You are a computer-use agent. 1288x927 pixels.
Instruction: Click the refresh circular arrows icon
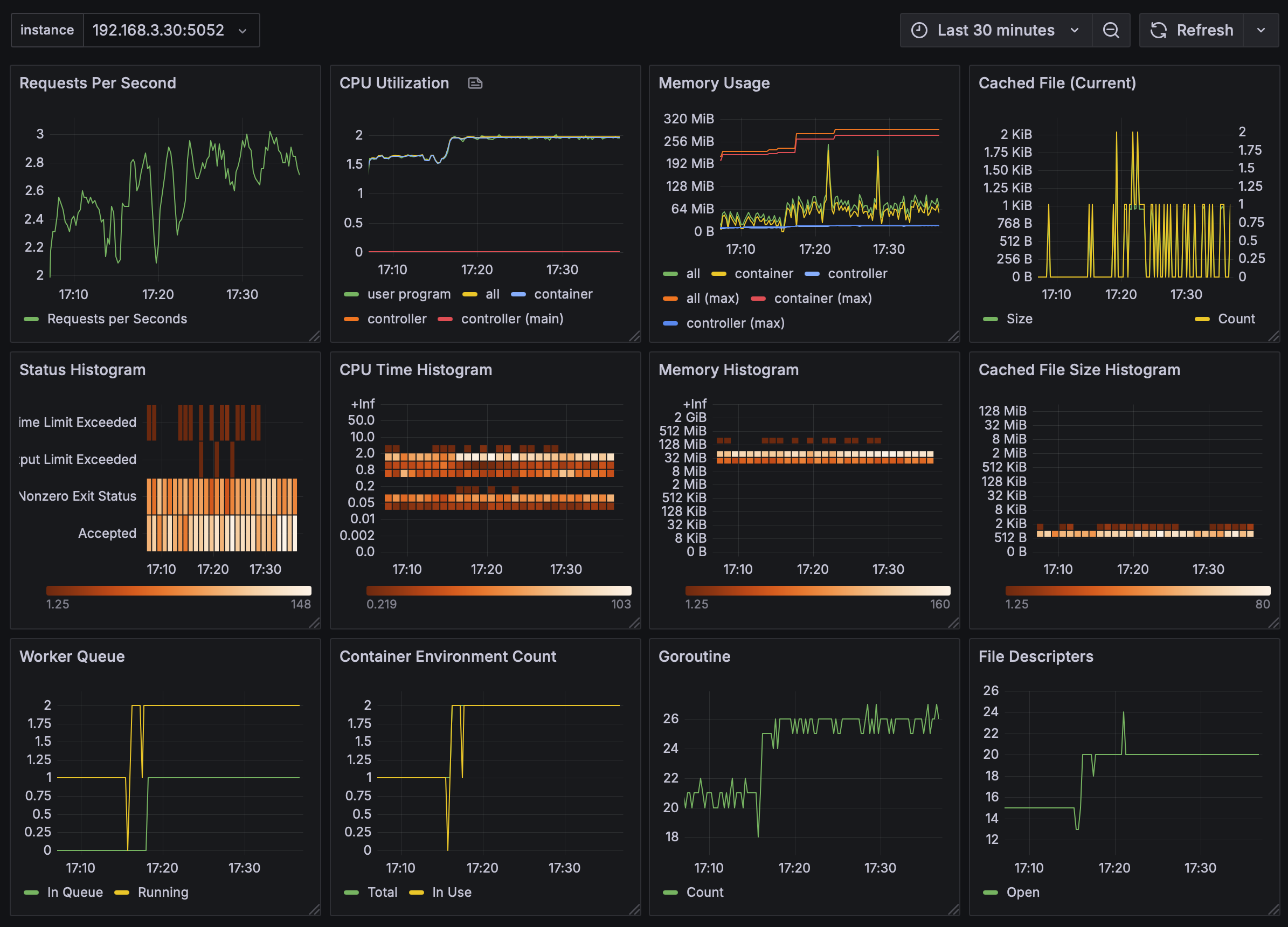(x=1158, y=30)
